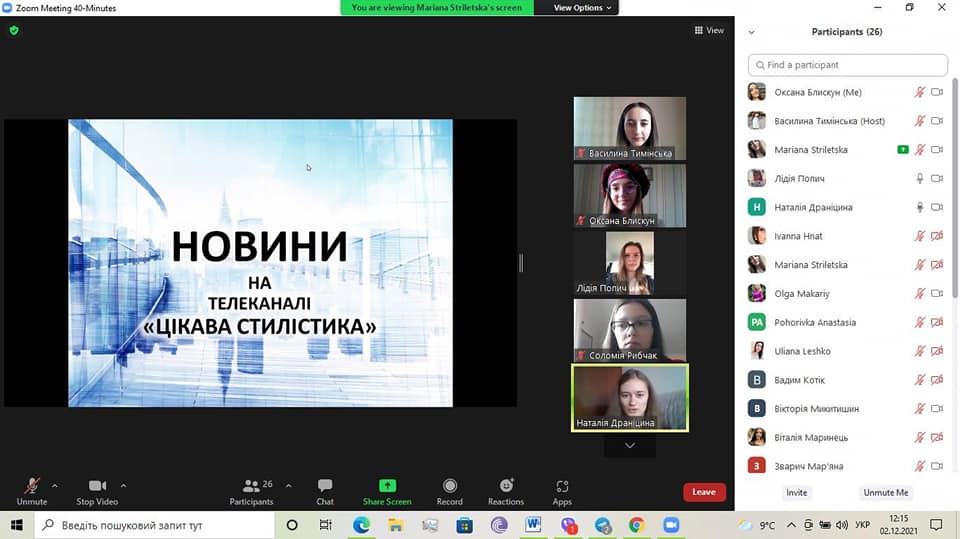
Task: Click the red Leave button
Action: point(704,492)
